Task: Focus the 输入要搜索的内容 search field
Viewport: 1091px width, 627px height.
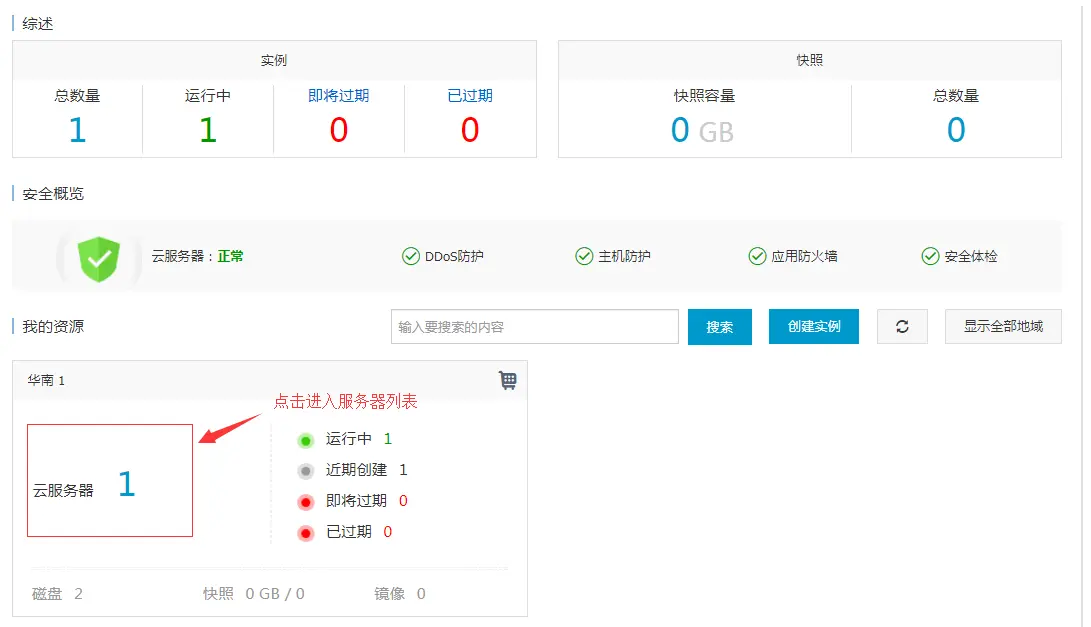Action: click(534, 326)
